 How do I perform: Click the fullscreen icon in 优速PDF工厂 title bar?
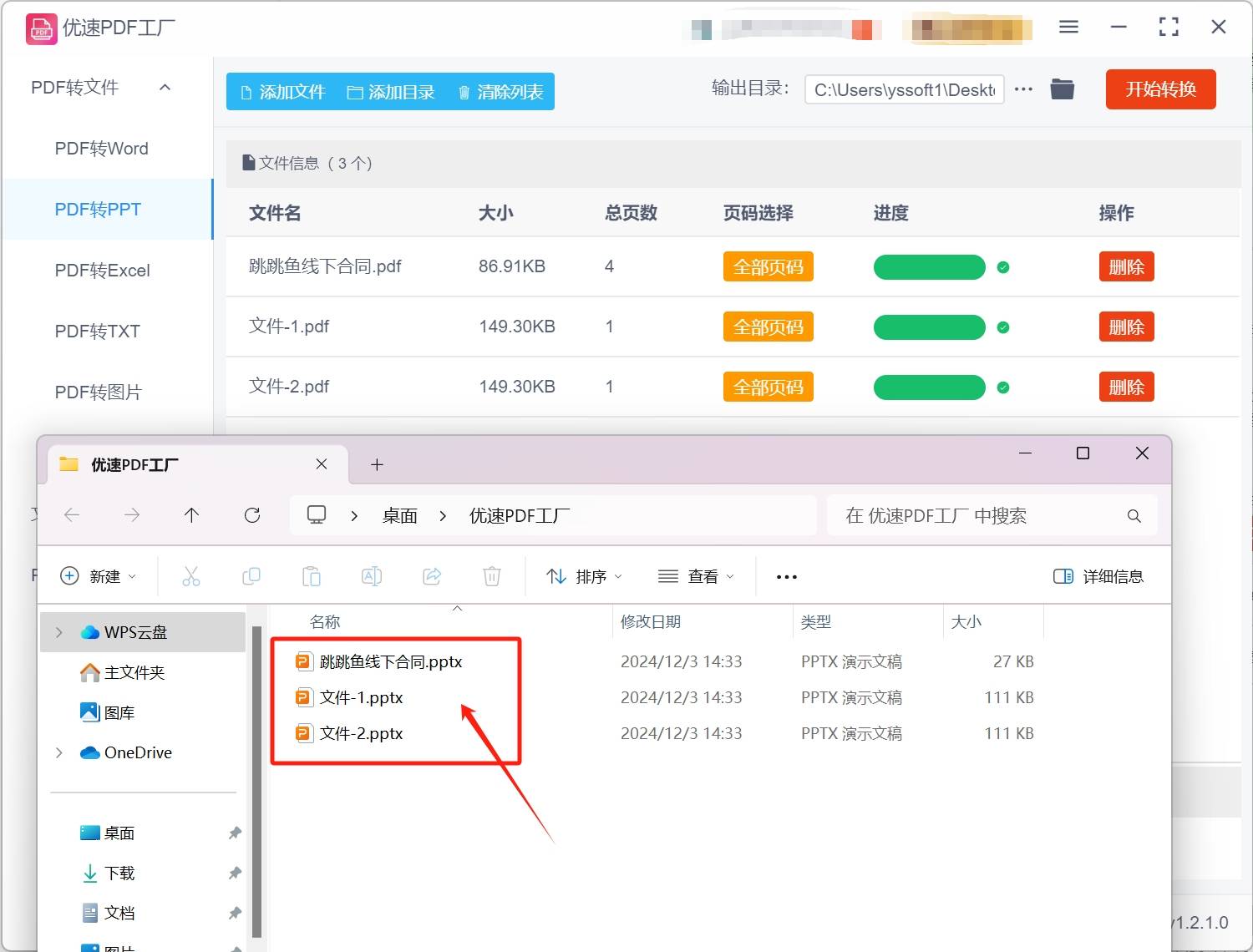click(1169, 27)
